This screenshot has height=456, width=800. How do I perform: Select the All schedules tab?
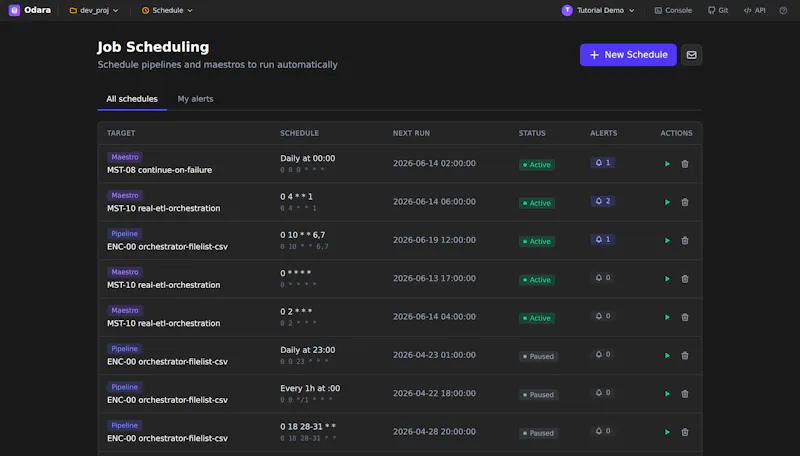(132, 99)
